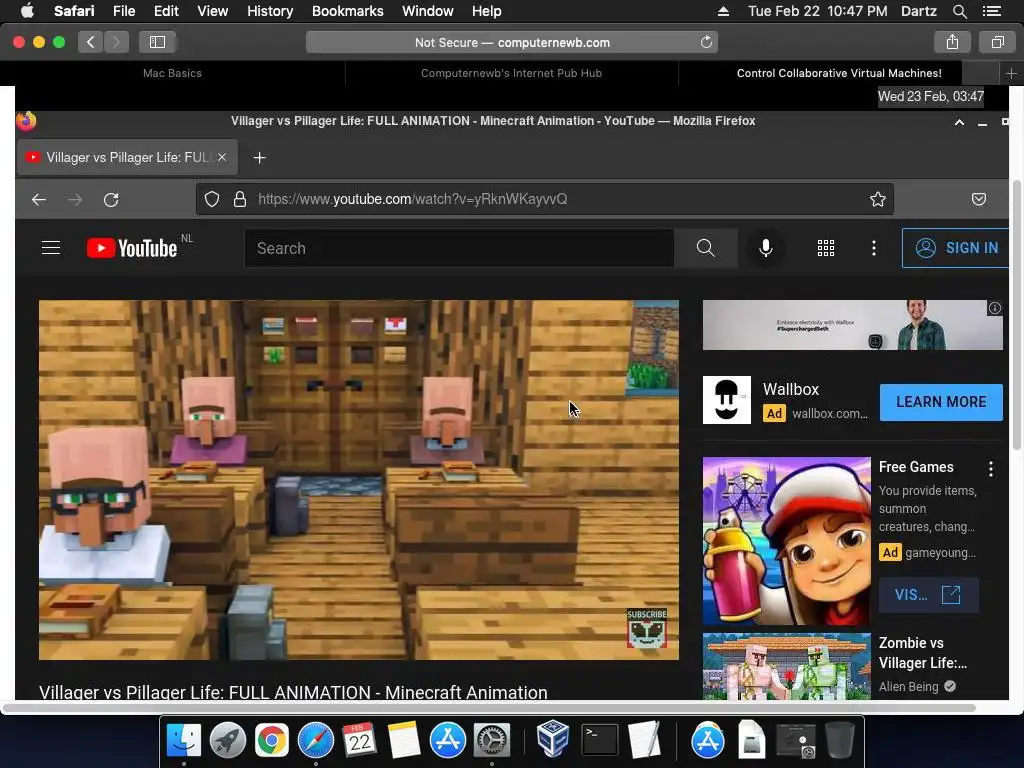Toggle Safari's sidebar button
The width and height of the screenshot is (1024, 768).
click(157, 42)
